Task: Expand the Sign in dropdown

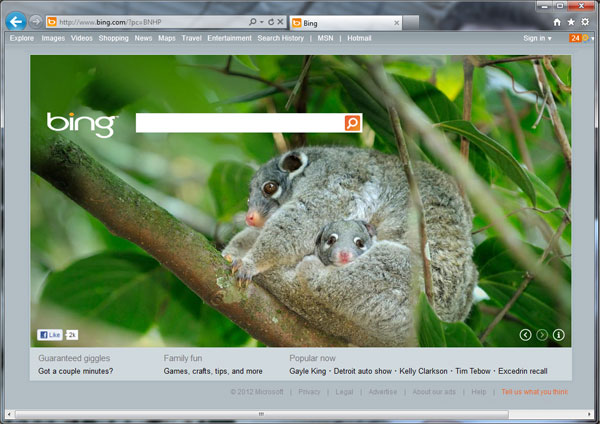Action: 537,38
